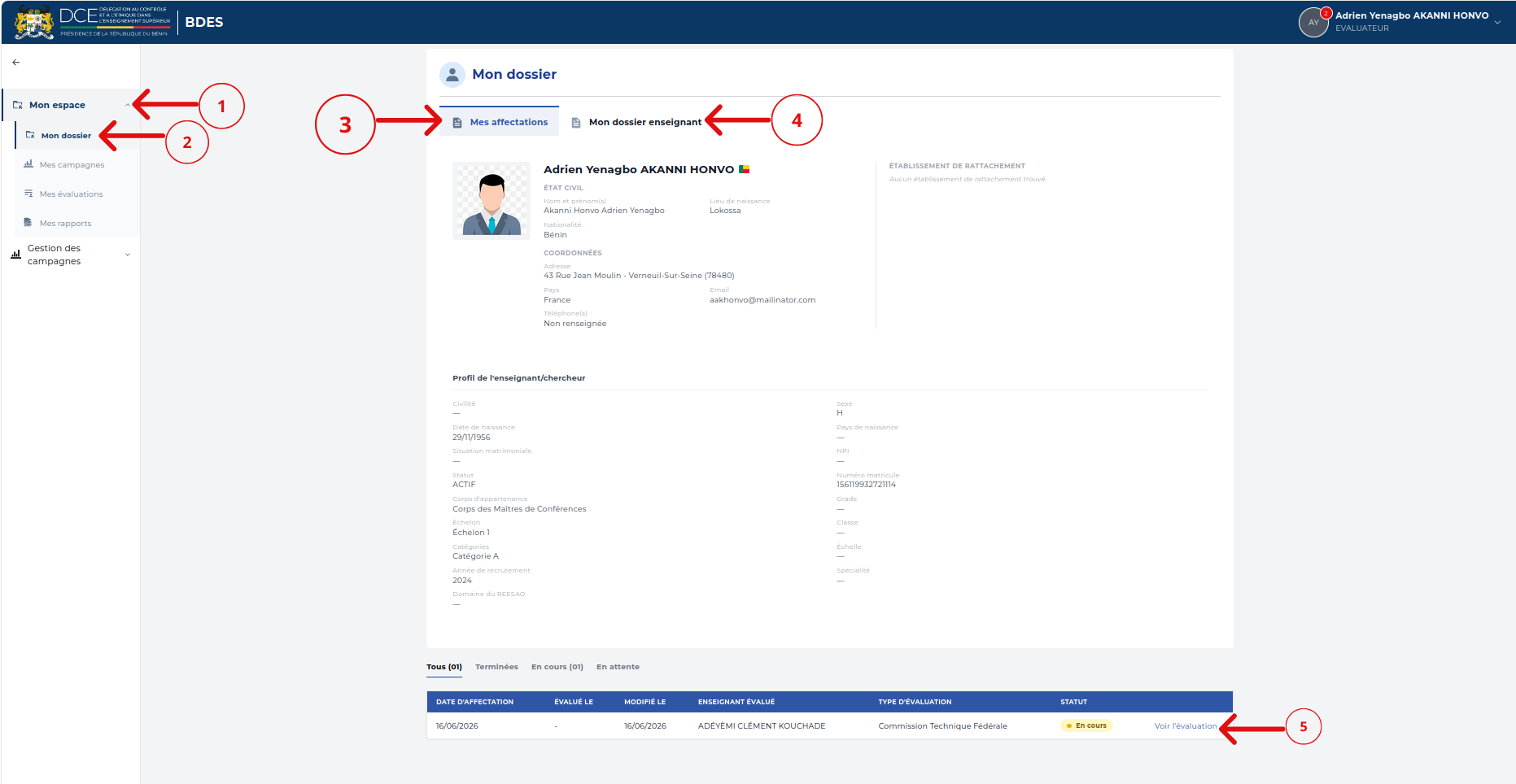Click the Mes campagnes chart icon
The image size is (1516, 784).
coord(28,164)
